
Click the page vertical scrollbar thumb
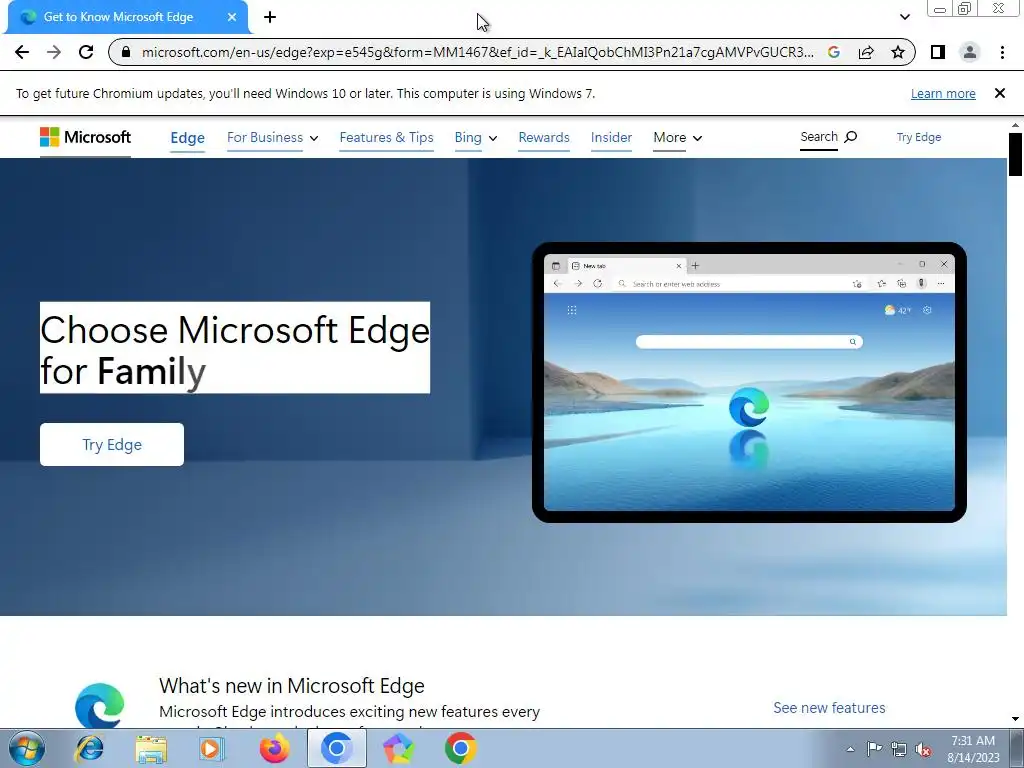click(1016, 154)
